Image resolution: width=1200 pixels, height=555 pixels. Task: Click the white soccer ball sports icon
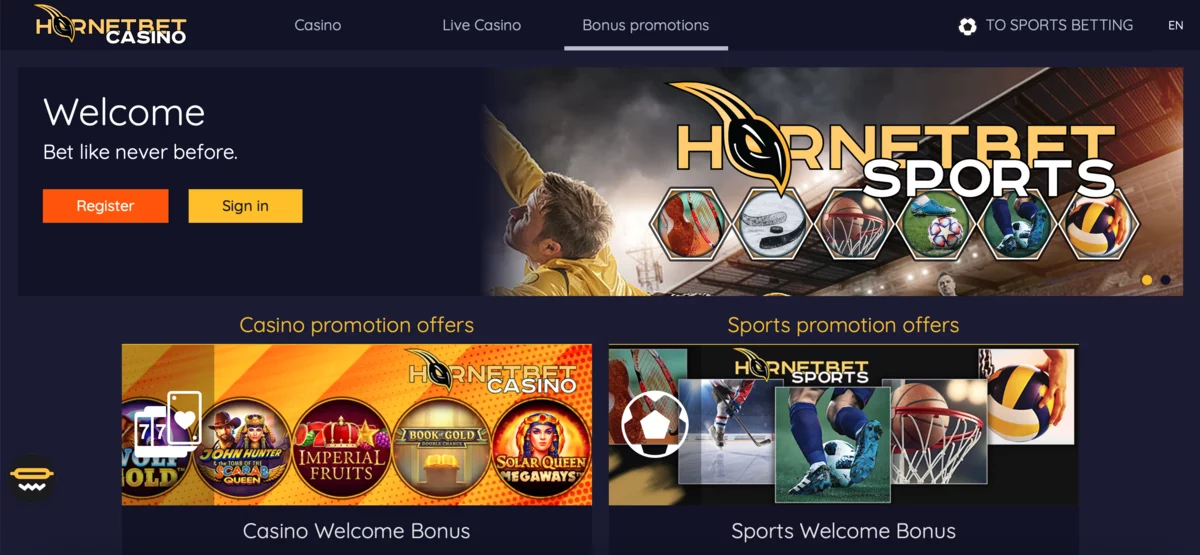655,423
